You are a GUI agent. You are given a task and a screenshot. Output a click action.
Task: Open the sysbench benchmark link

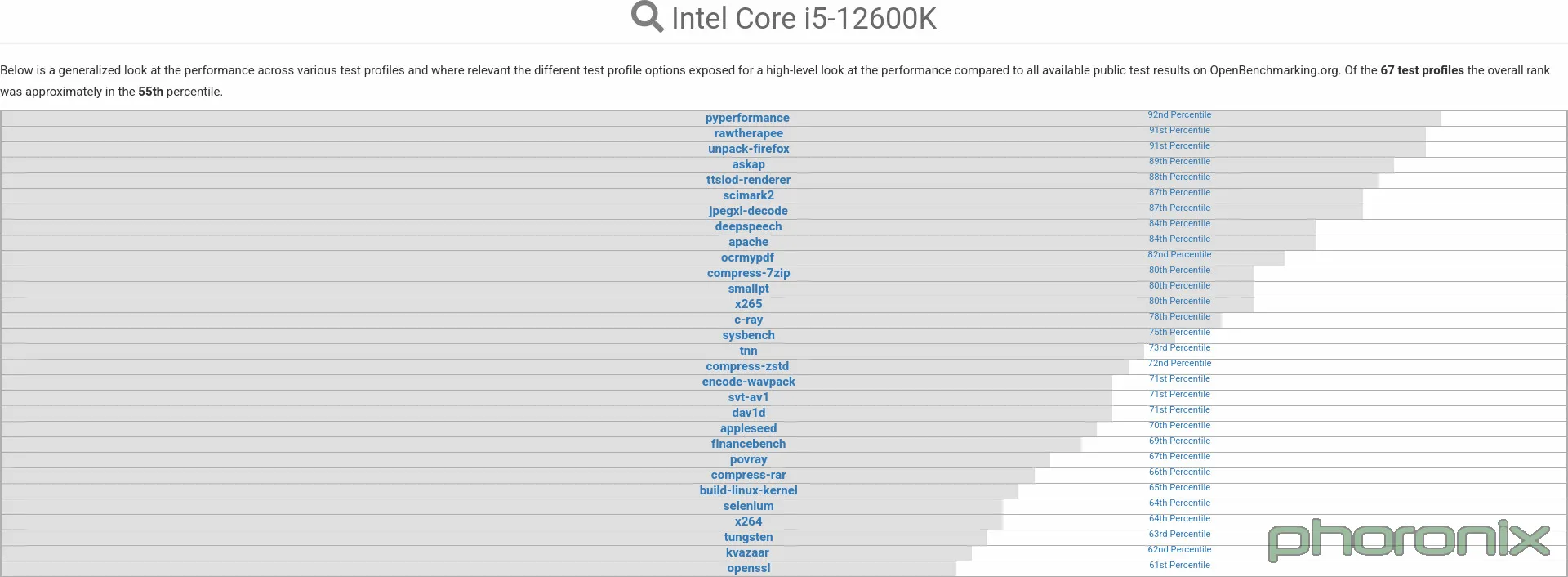tap(748, 335)
